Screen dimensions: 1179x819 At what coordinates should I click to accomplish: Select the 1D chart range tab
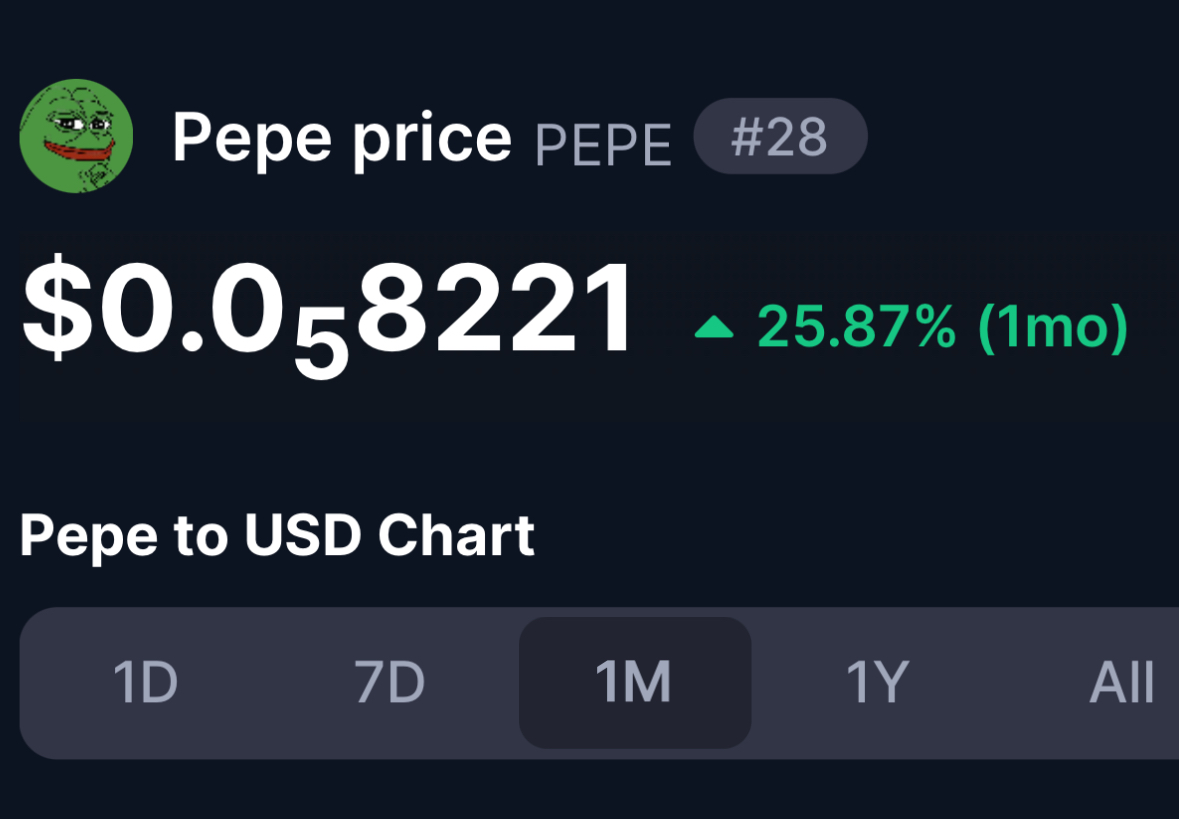click(x=145, y=682)
